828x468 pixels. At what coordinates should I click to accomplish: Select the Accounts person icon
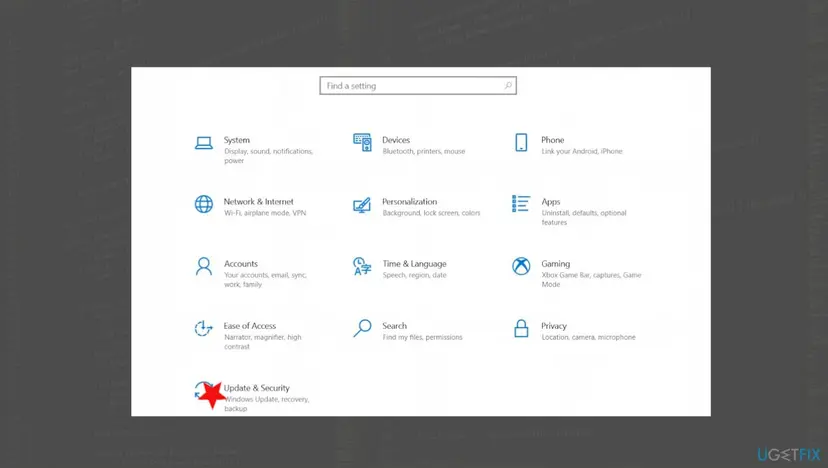pyautogui.click(x=204, y=266)
